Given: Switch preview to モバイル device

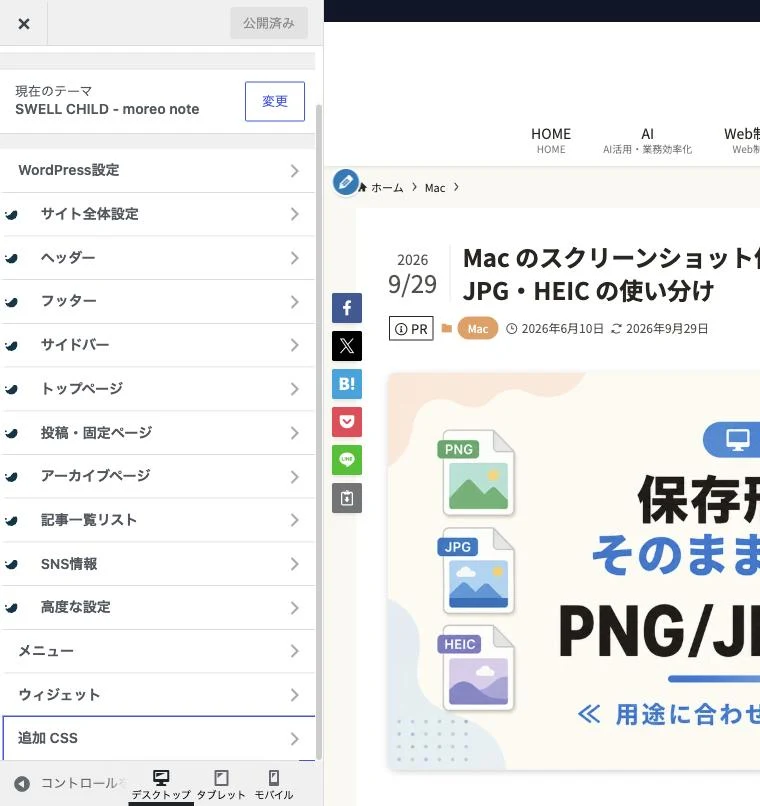Looking at the screenshot, I should [274, 784].
